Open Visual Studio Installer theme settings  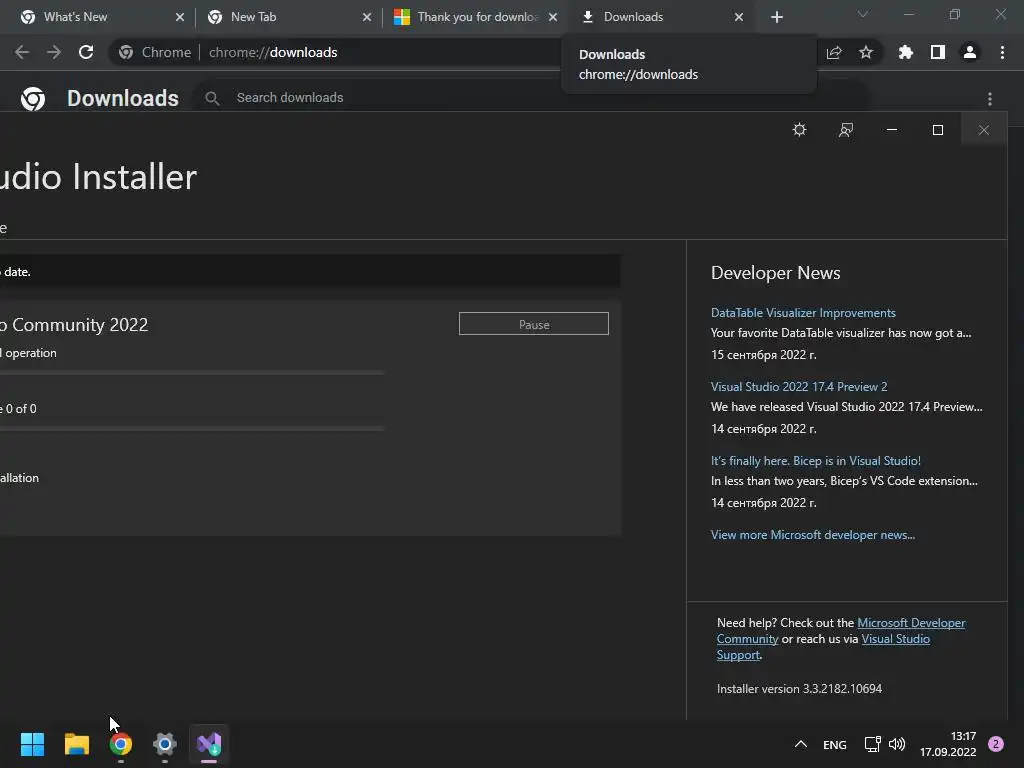pos(799,129)
